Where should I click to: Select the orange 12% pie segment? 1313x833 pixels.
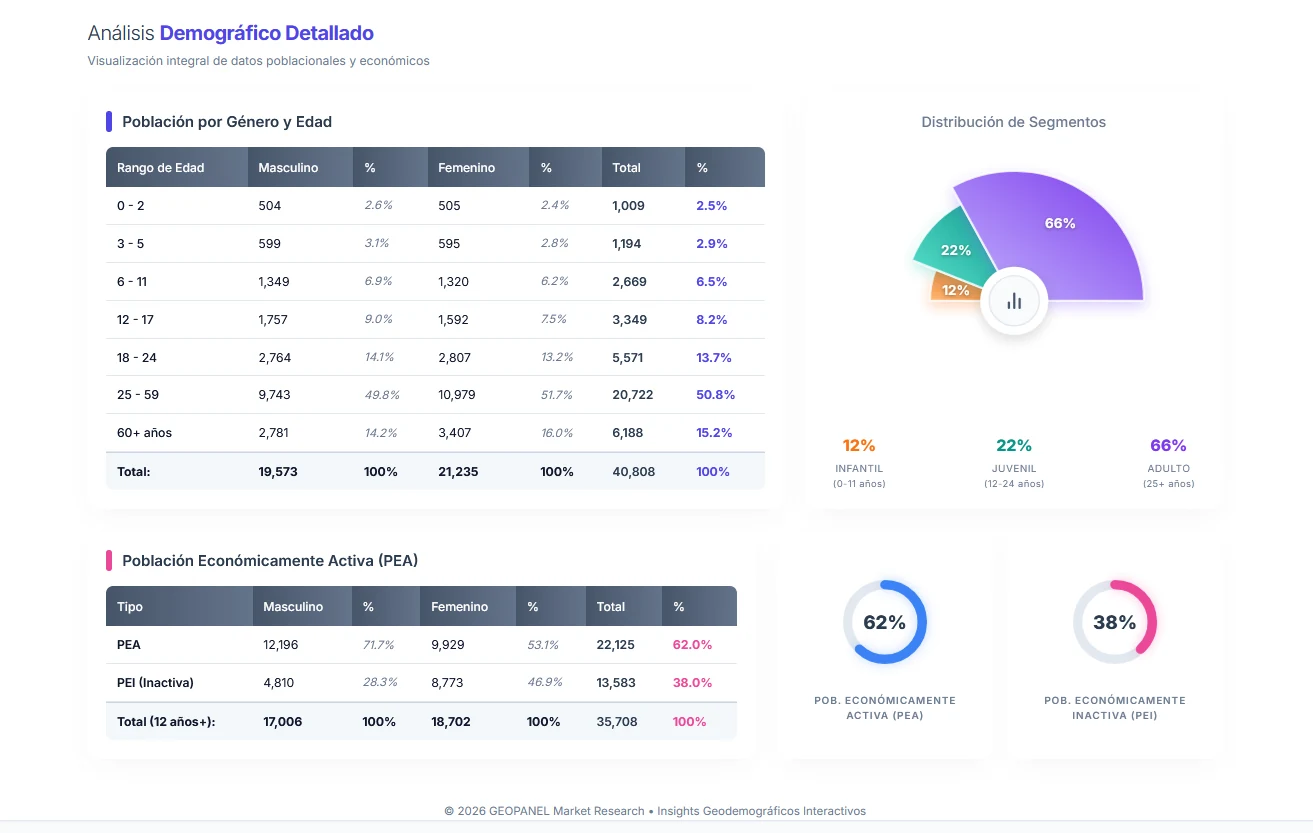click(x=954, y=289)
